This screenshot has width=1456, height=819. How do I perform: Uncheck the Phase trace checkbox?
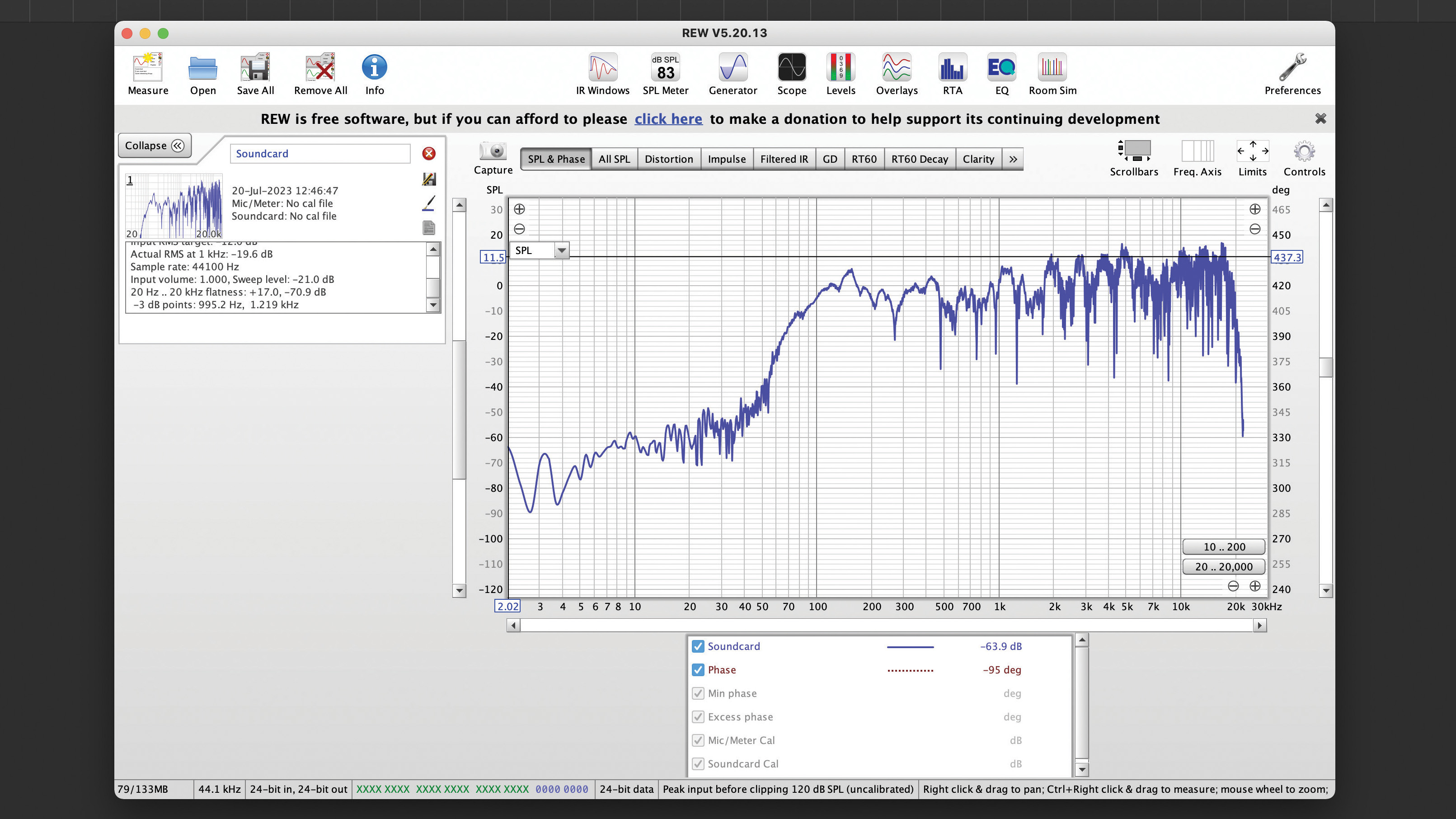point(698,670)
